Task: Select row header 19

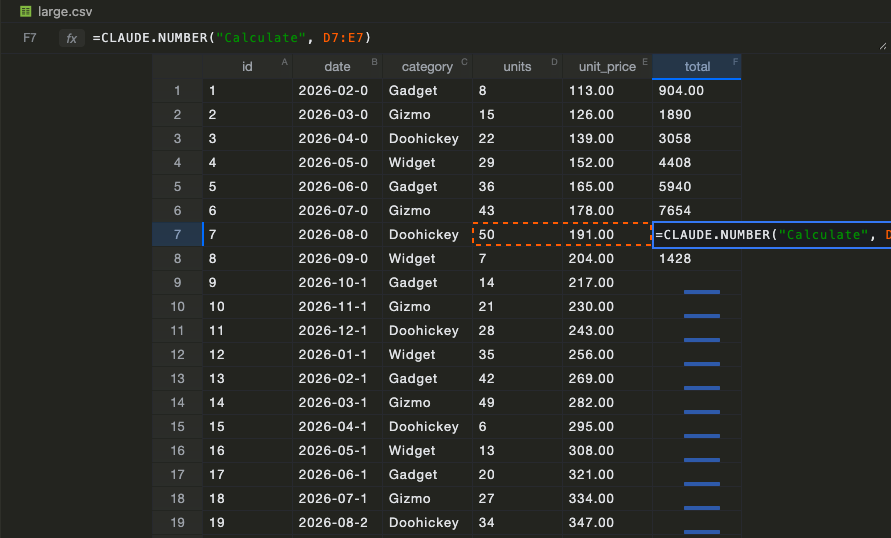Action: (x=177, y=523)
